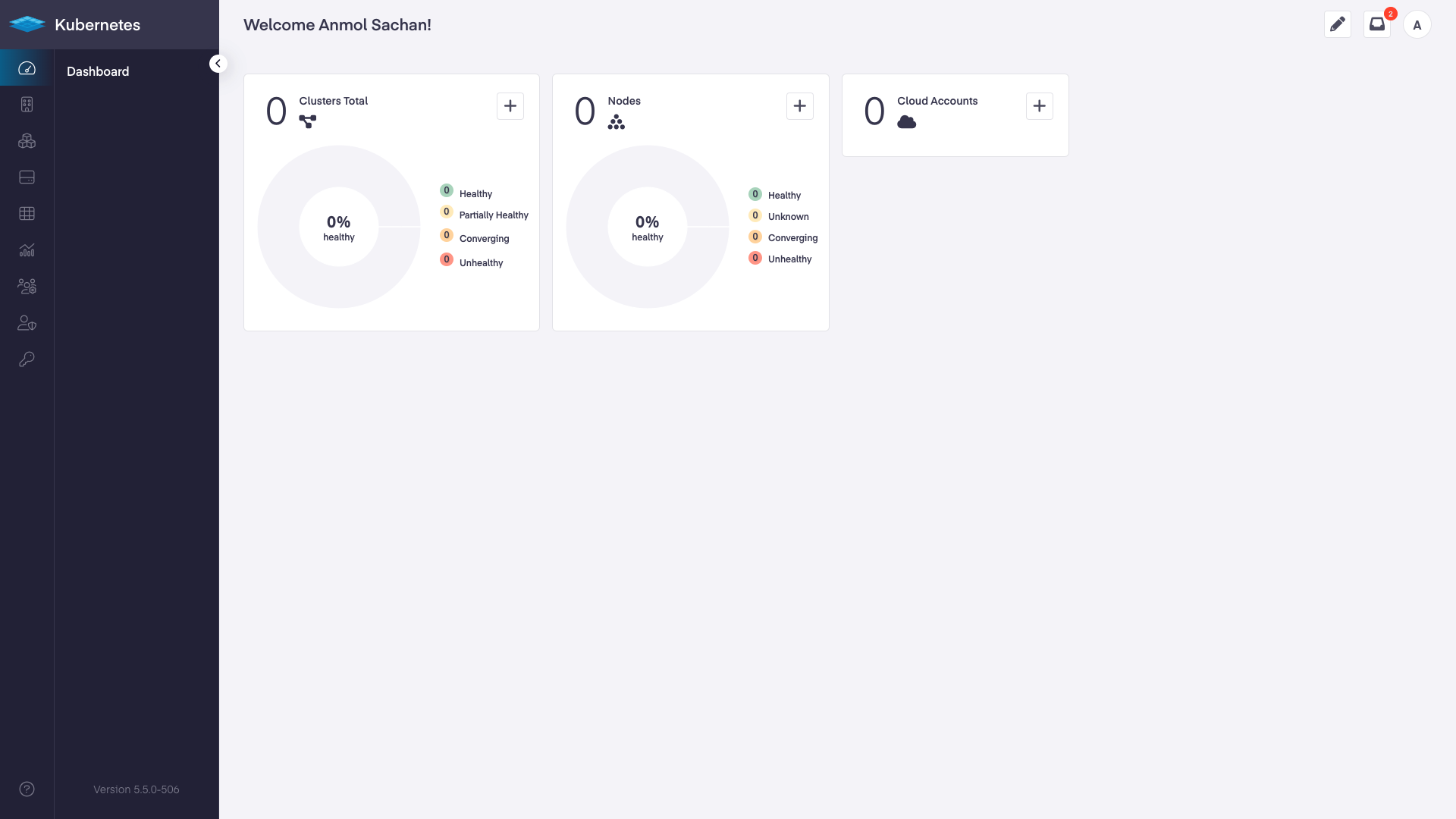The width and height of the screenshot is (1456, 819).
Task: Select the building-shaped organizations icon
Action: tap(27, 105)
